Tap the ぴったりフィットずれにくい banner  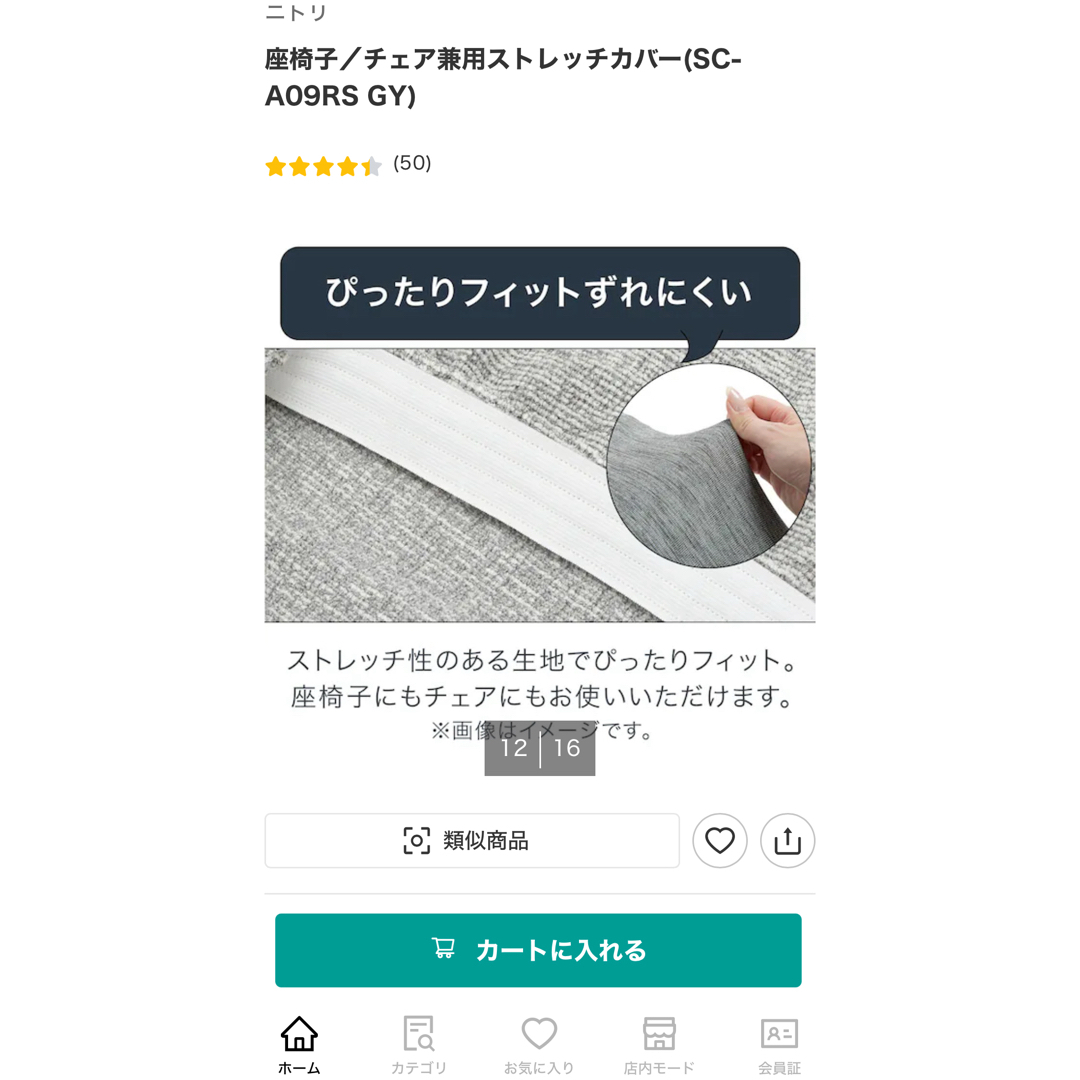(539, 293)
